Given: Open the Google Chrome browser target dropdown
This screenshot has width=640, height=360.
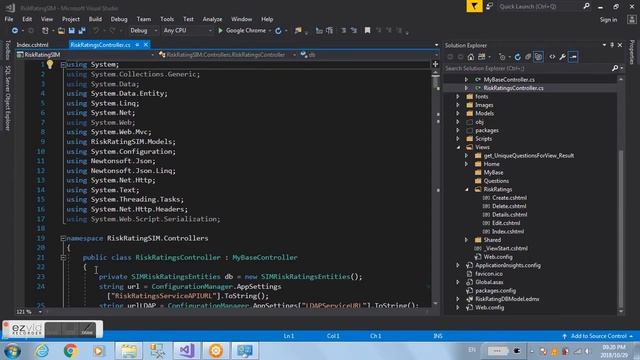Looking at the screenshot, I should (269, 31).
